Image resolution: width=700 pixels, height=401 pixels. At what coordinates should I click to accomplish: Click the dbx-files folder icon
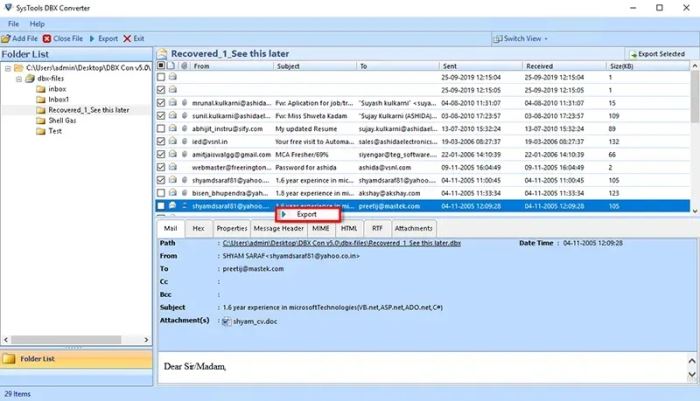[x=30, y=79]
